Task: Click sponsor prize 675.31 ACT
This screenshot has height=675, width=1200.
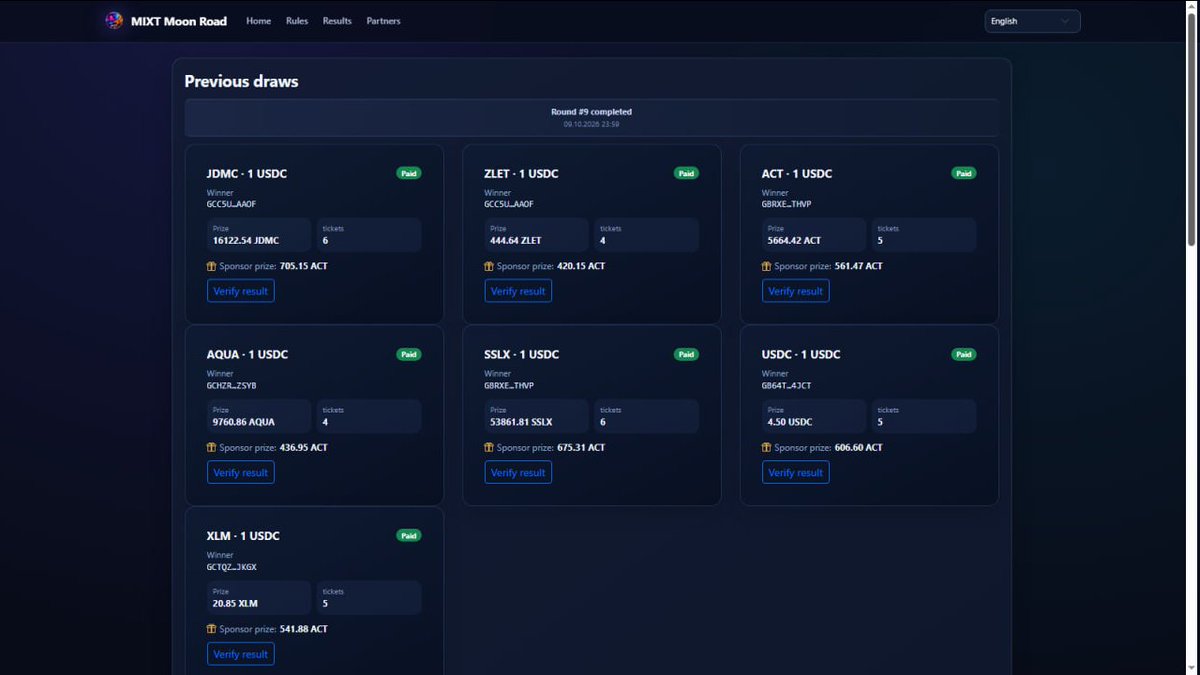Action: [x=581, y=447]
